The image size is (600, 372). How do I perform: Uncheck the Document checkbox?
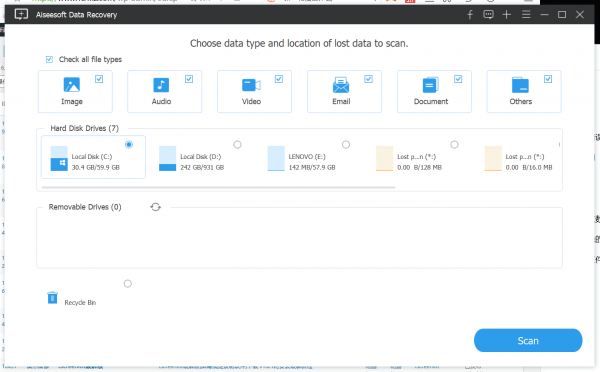coord(458,79)
